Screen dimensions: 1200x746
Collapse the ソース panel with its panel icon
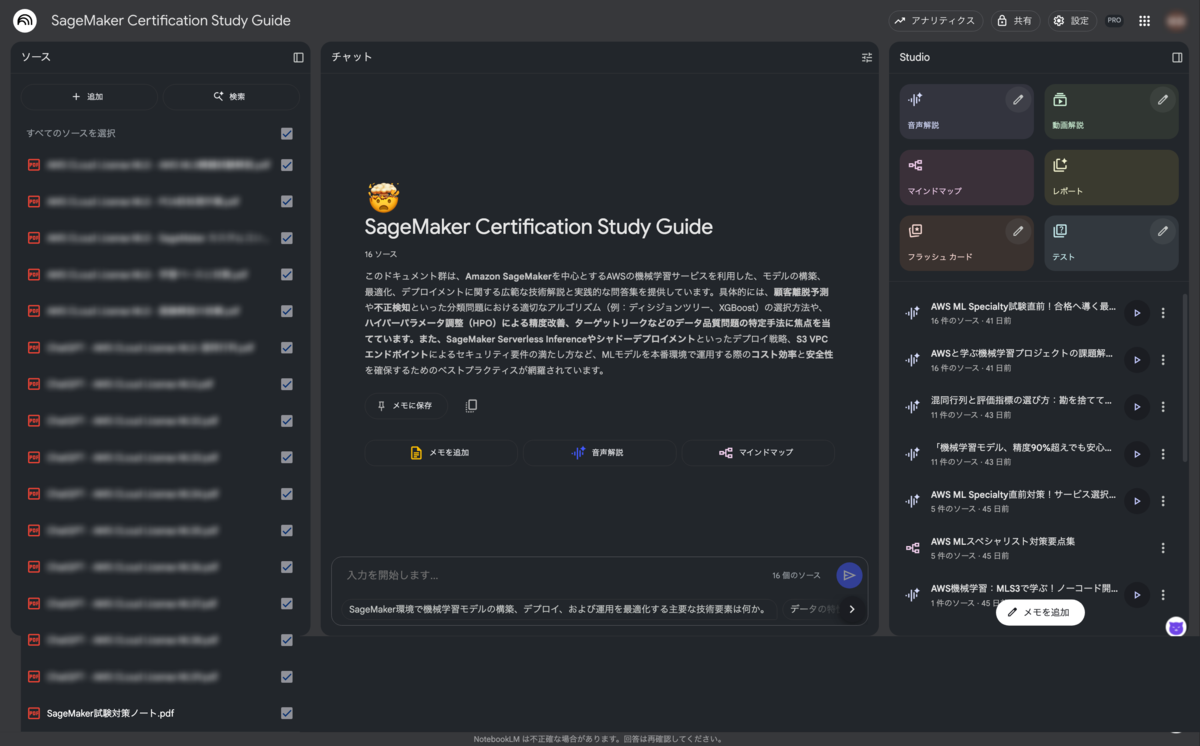coord(298,57)
